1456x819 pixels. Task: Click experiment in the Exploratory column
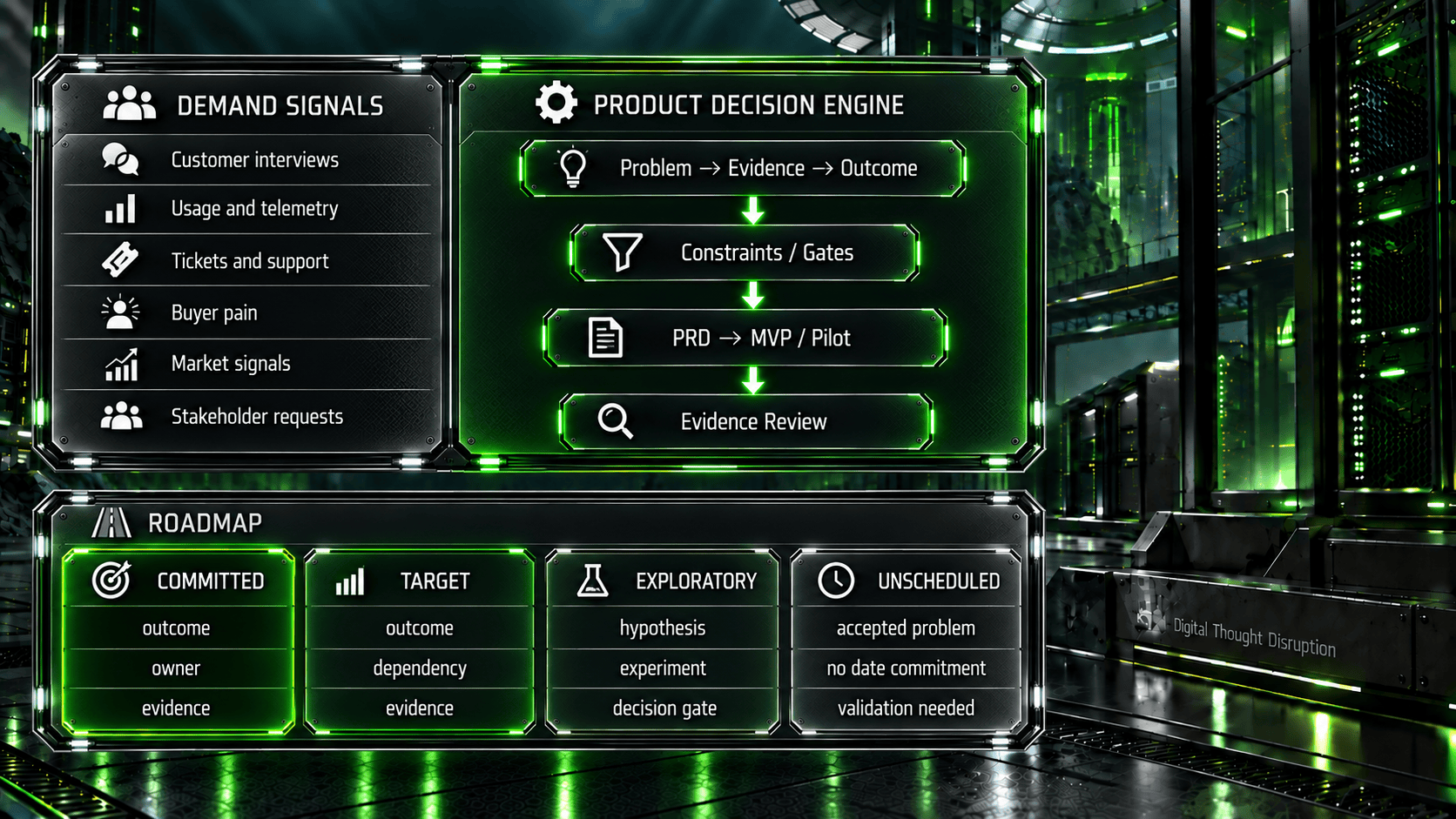click(663, 668)
